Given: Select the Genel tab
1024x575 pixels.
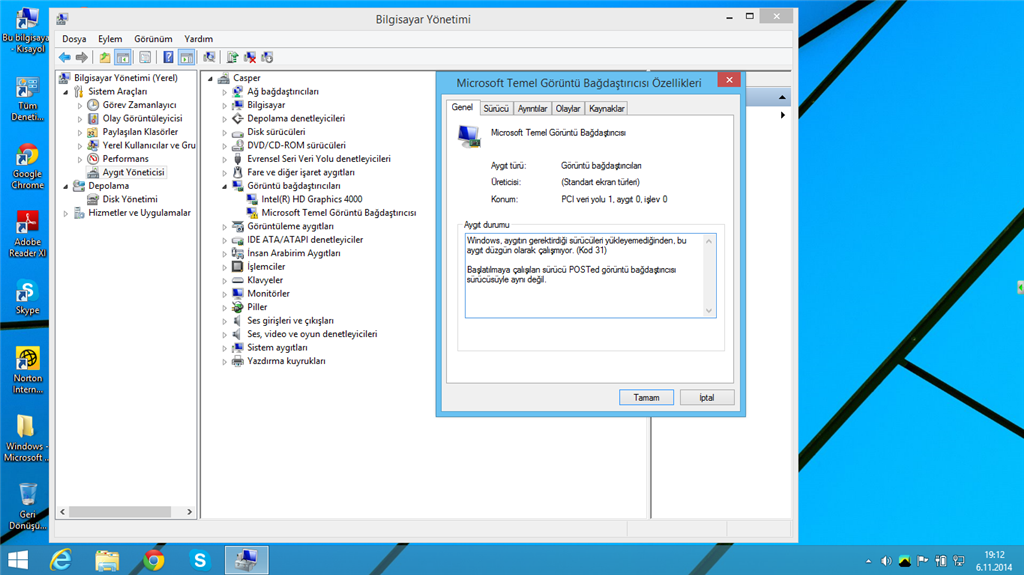Looking at the screenshot, I should 462,107.
